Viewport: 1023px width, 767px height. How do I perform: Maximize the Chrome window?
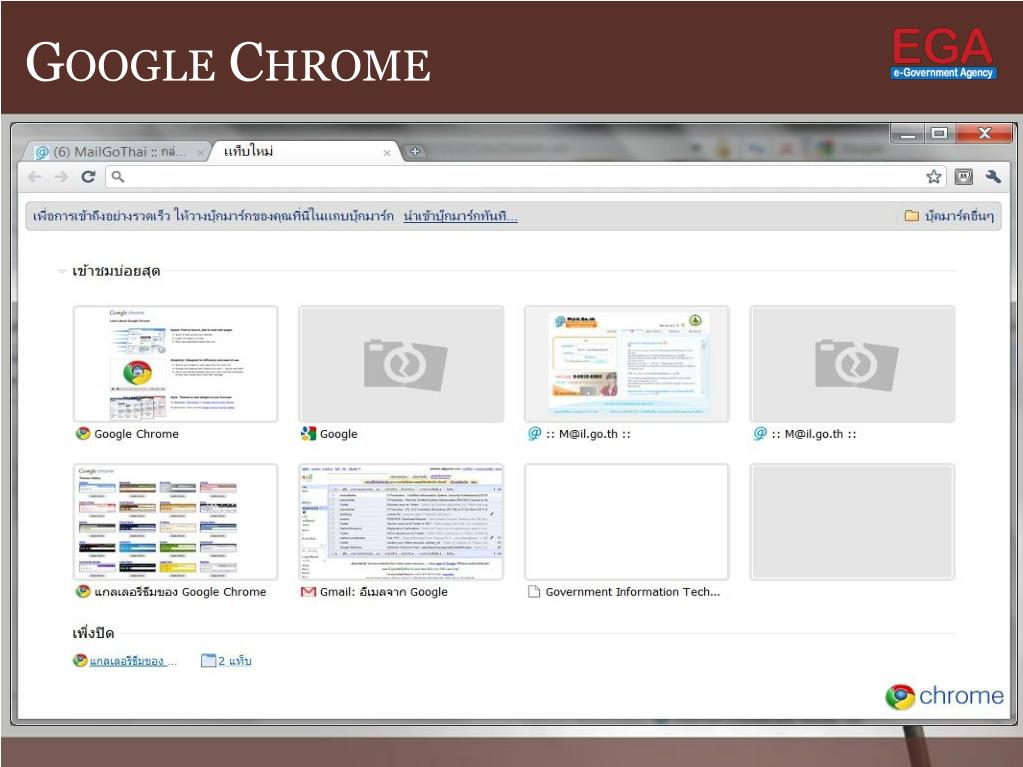click(939, 133)
